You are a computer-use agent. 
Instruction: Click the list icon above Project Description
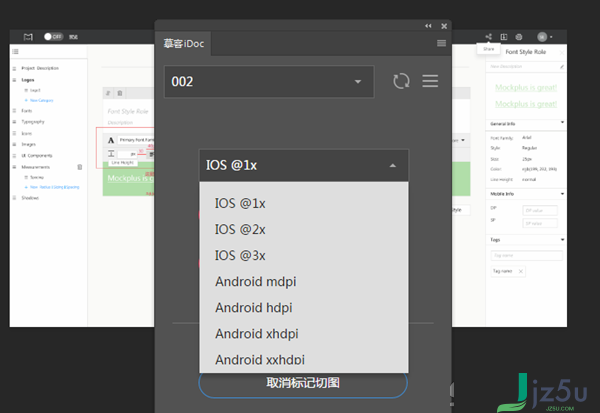pos(15,52)
